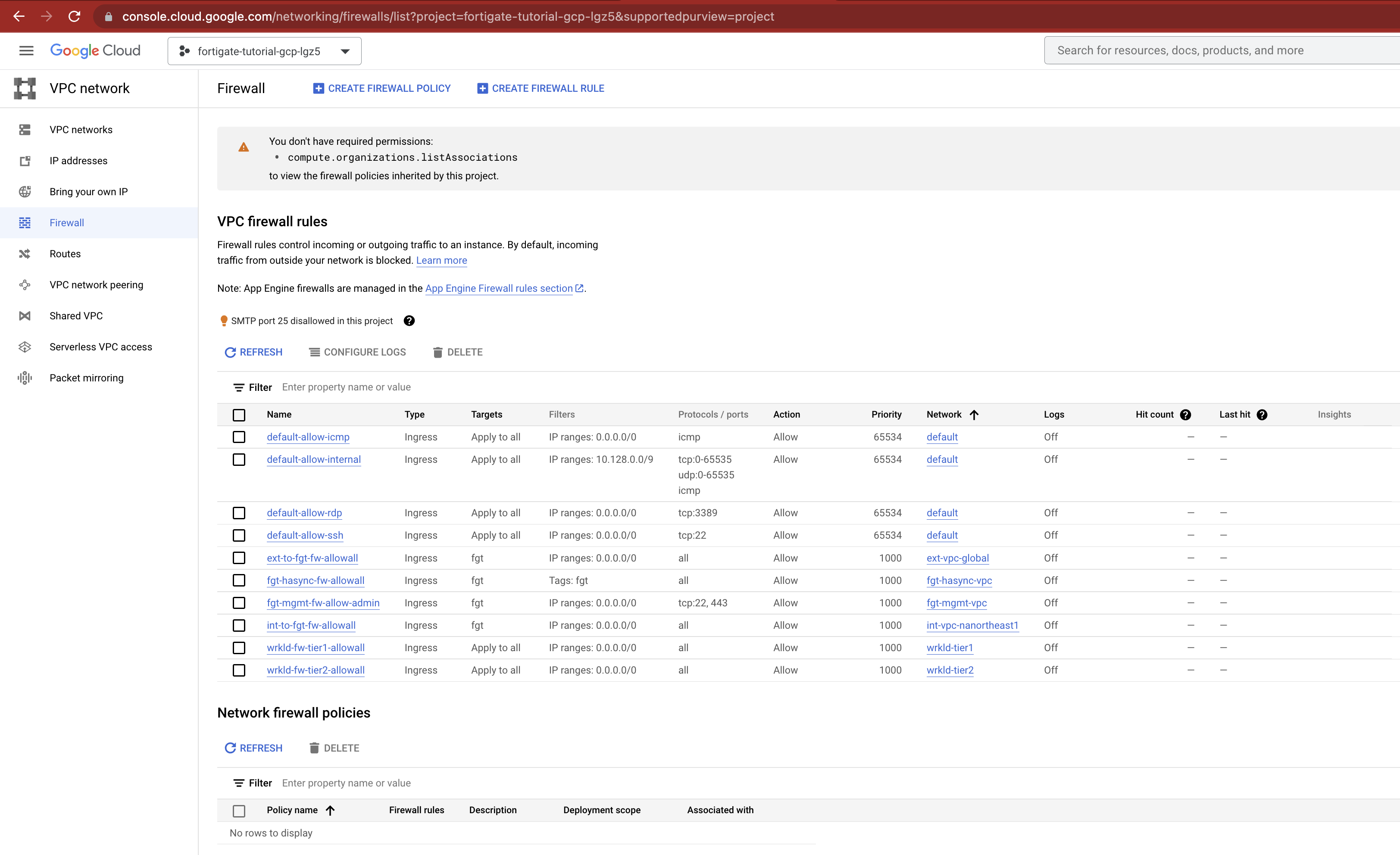The height and width of the screenshot is (855, 1400).
Task: Open the Learn more link
Action: 441,260
